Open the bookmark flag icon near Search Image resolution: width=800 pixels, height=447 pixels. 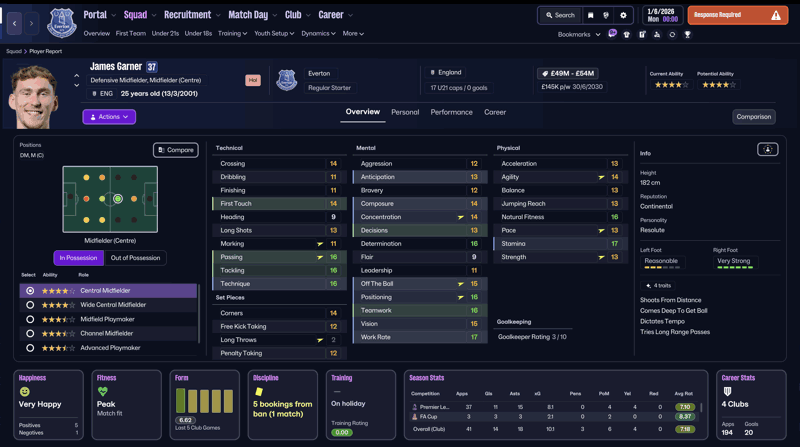tap(590, 15)
